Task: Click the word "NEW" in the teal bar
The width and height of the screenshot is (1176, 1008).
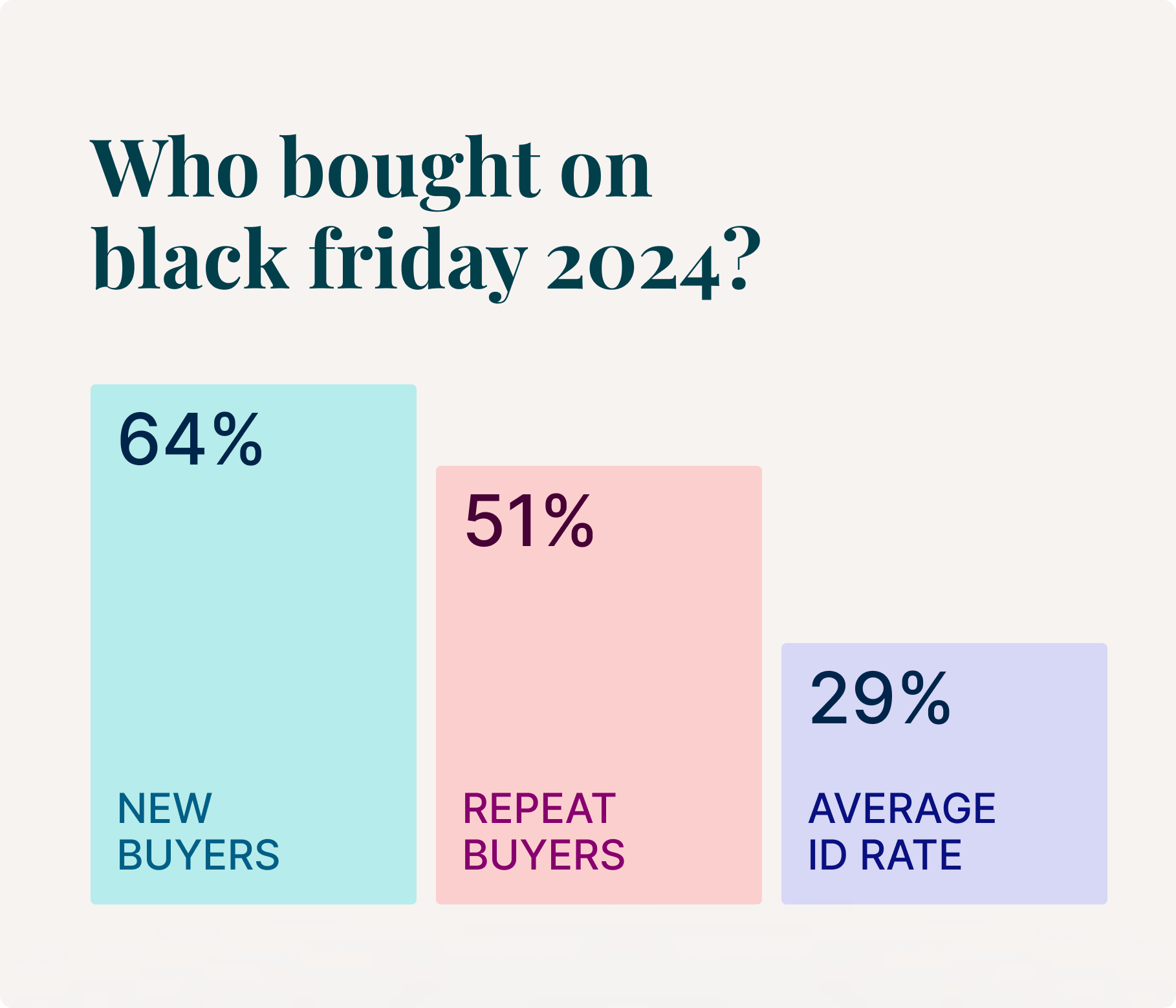Action: (164, 808)
